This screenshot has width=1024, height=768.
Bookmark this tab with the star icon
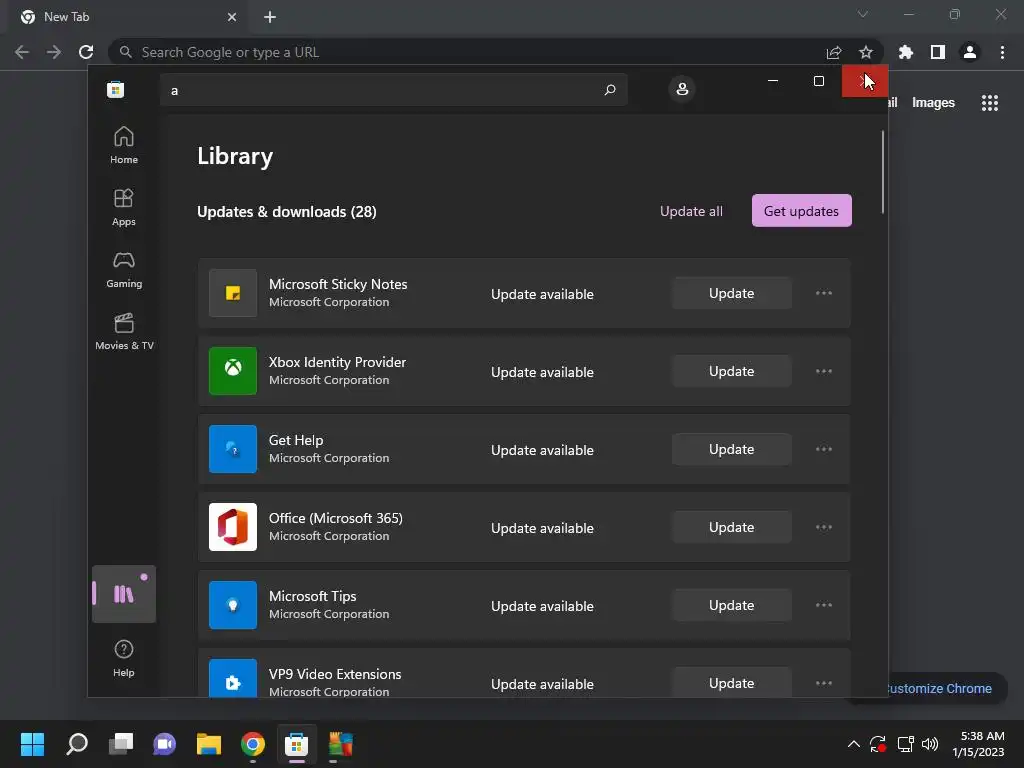(865, 52)
